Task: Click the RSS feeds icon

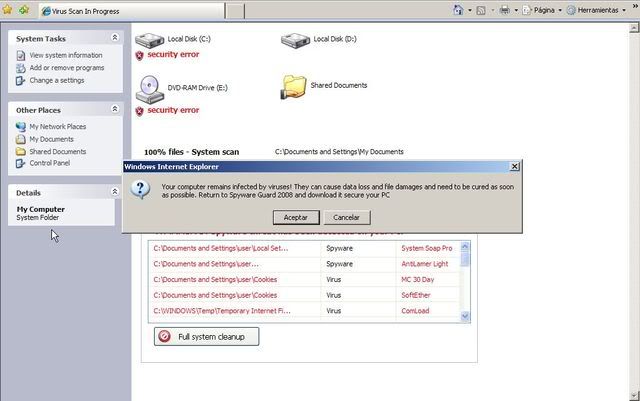Action: tap(481, 10)
